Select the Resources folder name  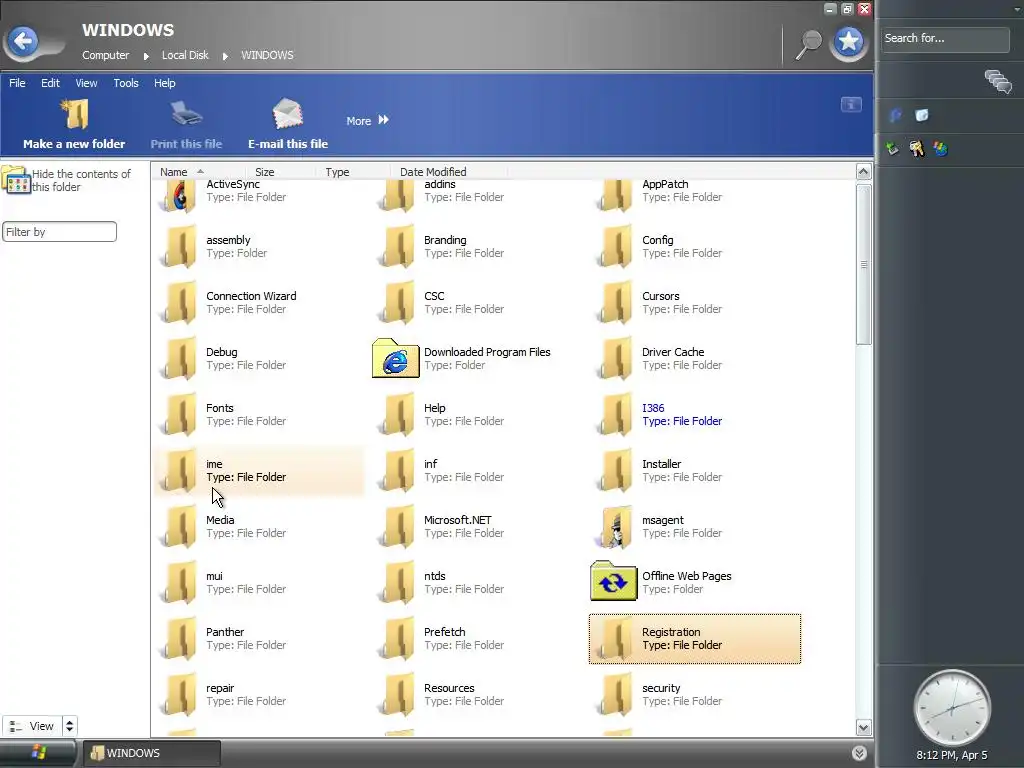click(449, 688)
